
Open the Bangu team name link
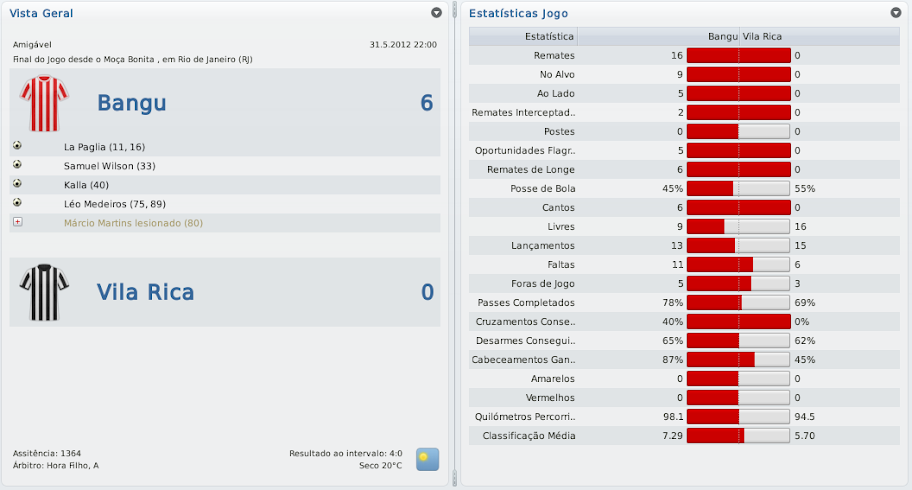coord(131,103)
